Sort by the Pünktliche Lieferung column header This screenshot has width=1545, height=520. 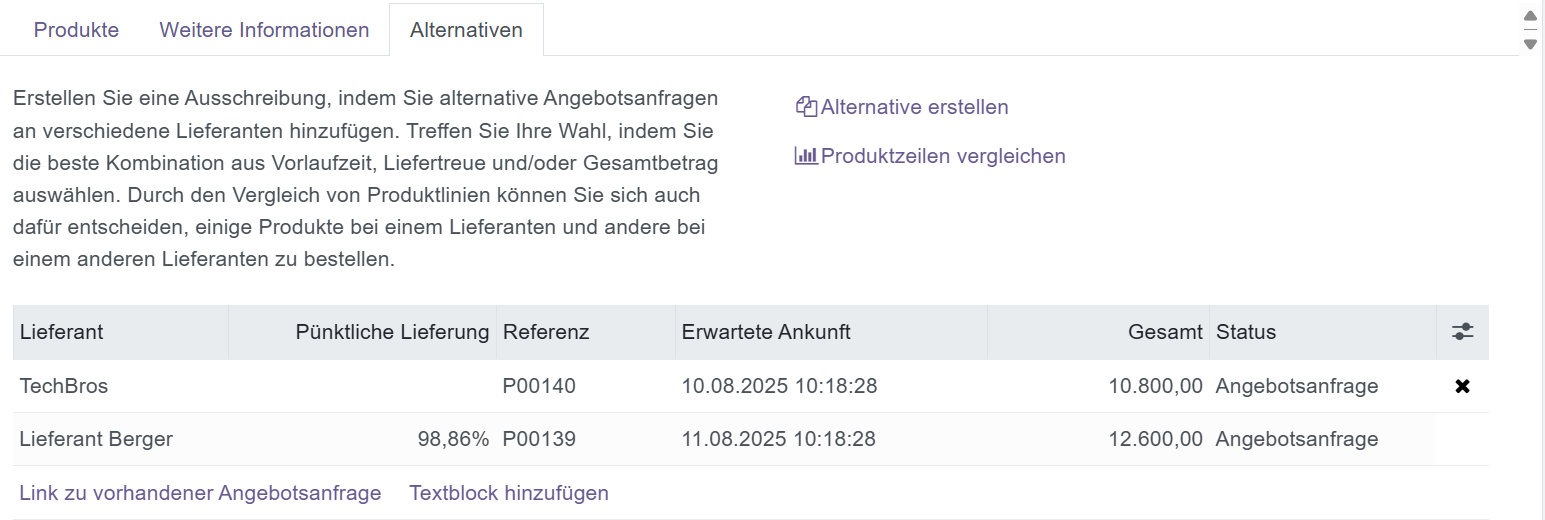pos(392,332)
